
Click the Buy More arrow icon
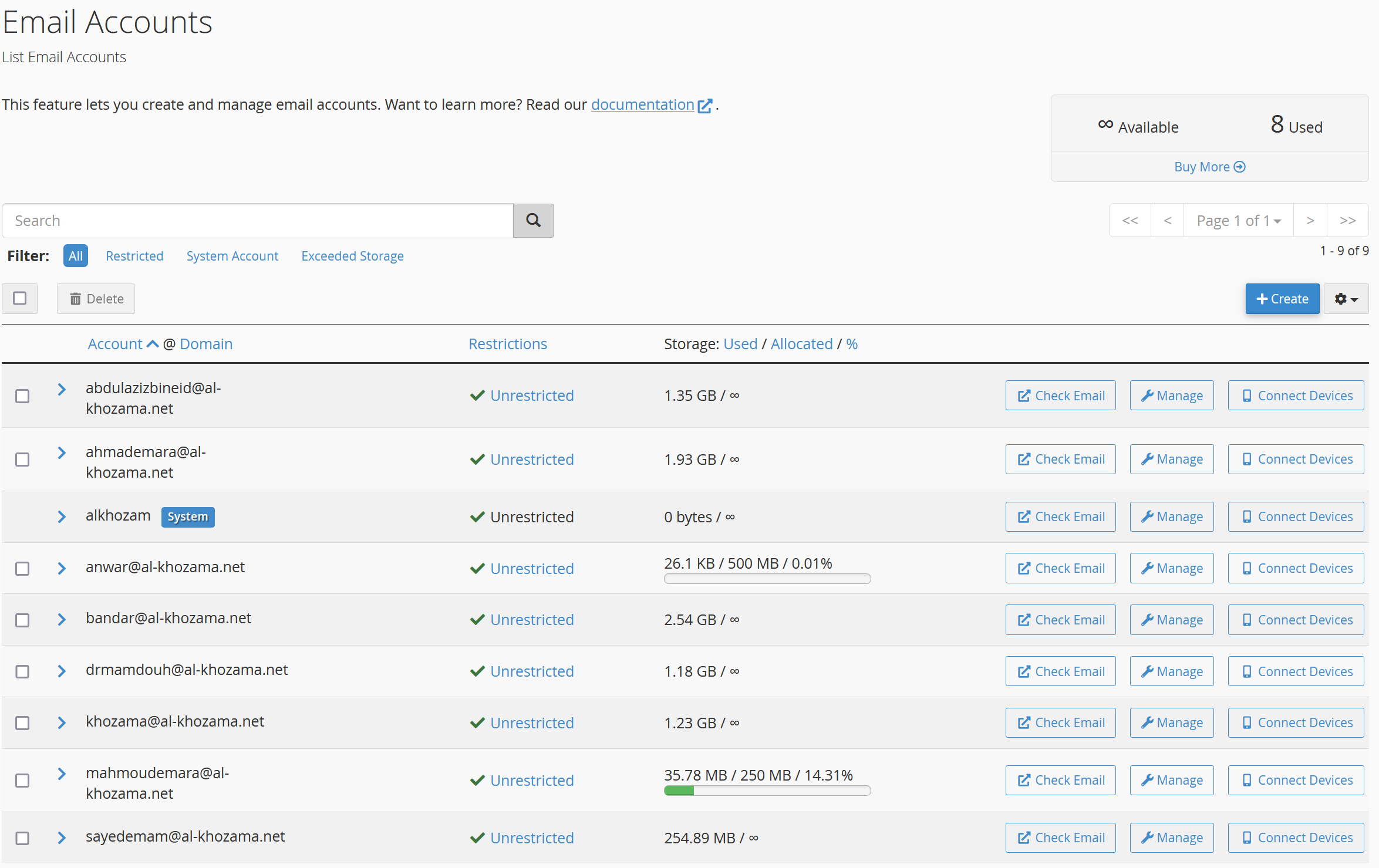[x=1239, y=167]
